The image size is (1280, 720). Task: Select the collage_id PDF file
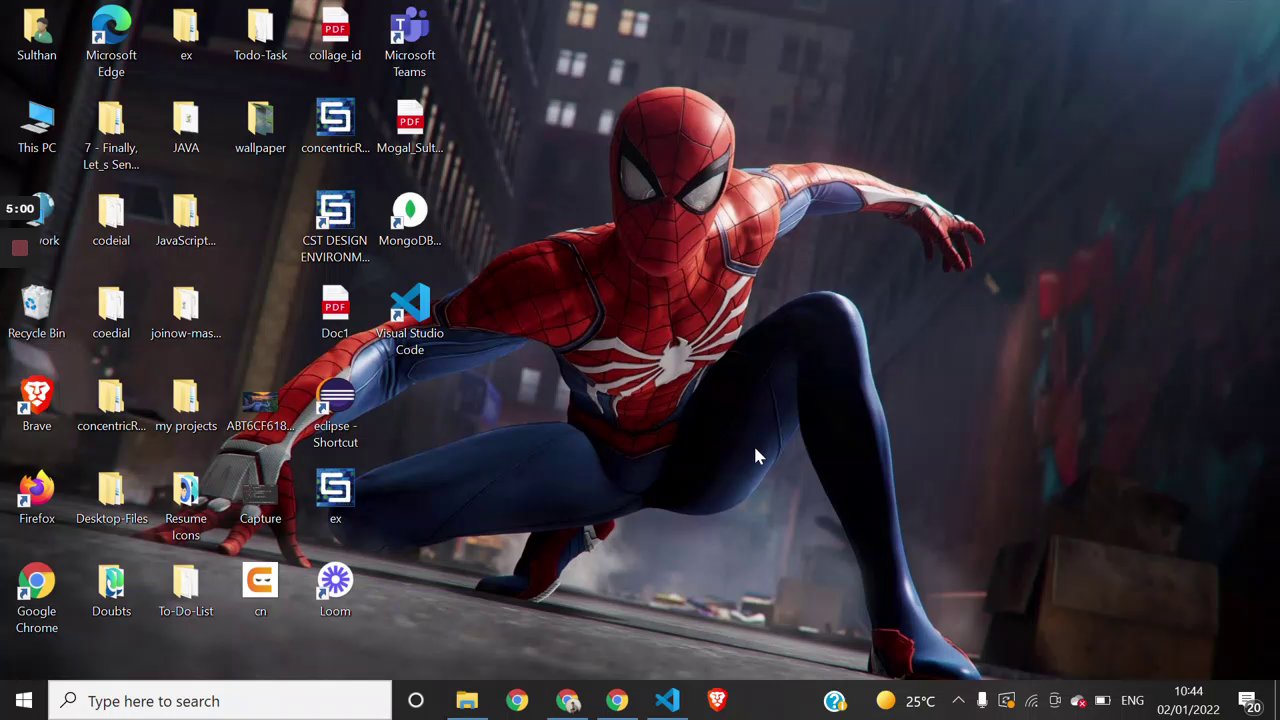pyautogui.click(x=335, y=36)
